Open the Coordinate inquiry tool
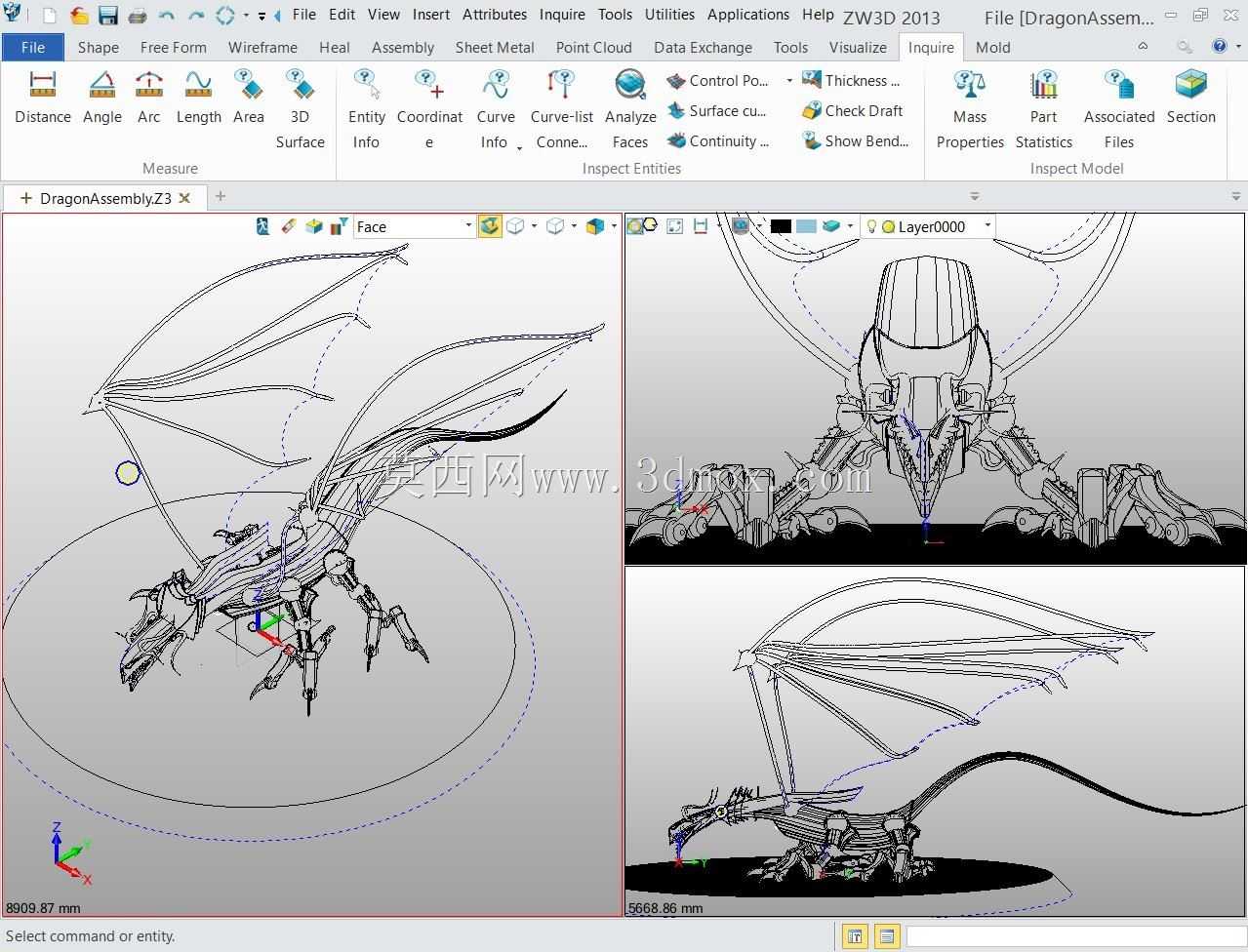The height and width of the screenshot is (952, 1248). pyautogui.click(x=429, y=110)
